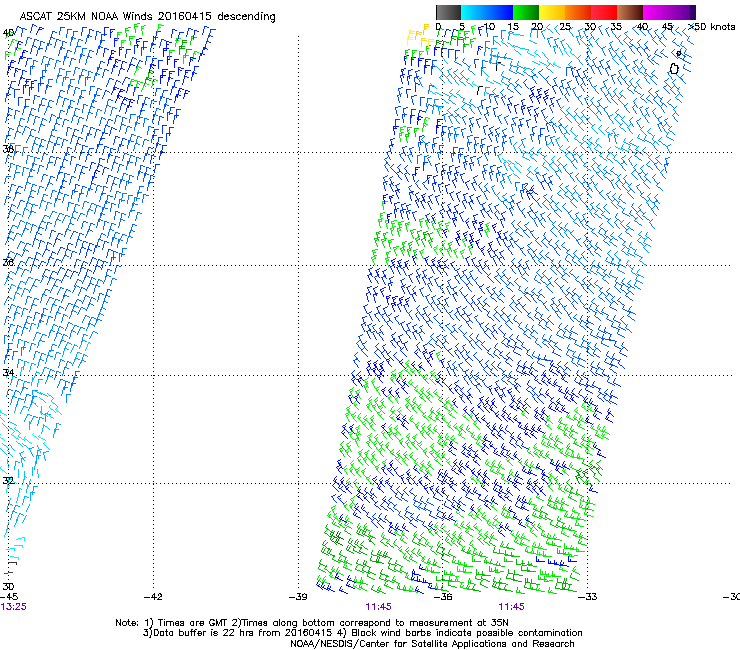Click the longitude label '-36'
The image size is (740, 650).
(443, 597)
